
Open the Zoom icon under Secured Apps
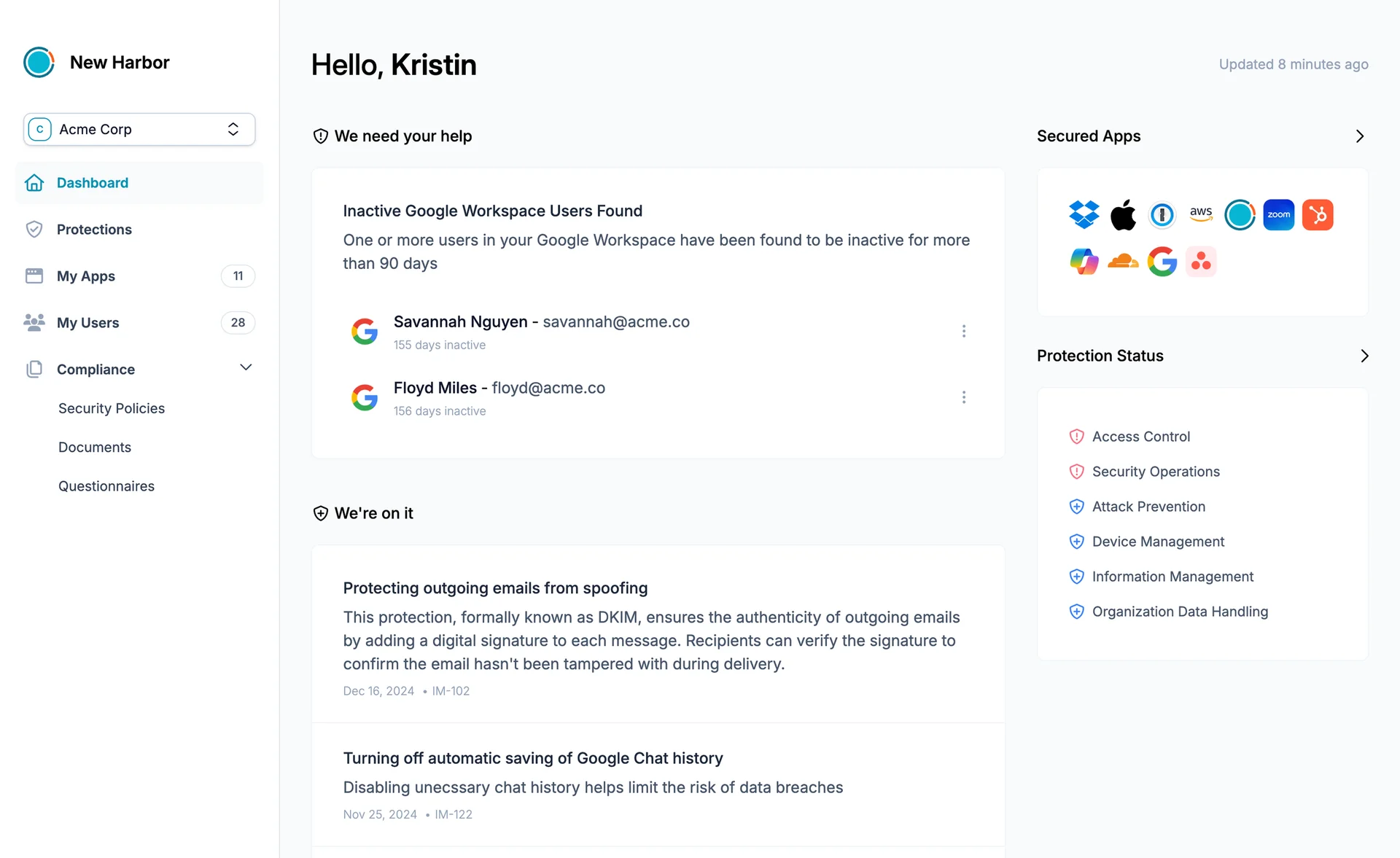point(1278,214)
